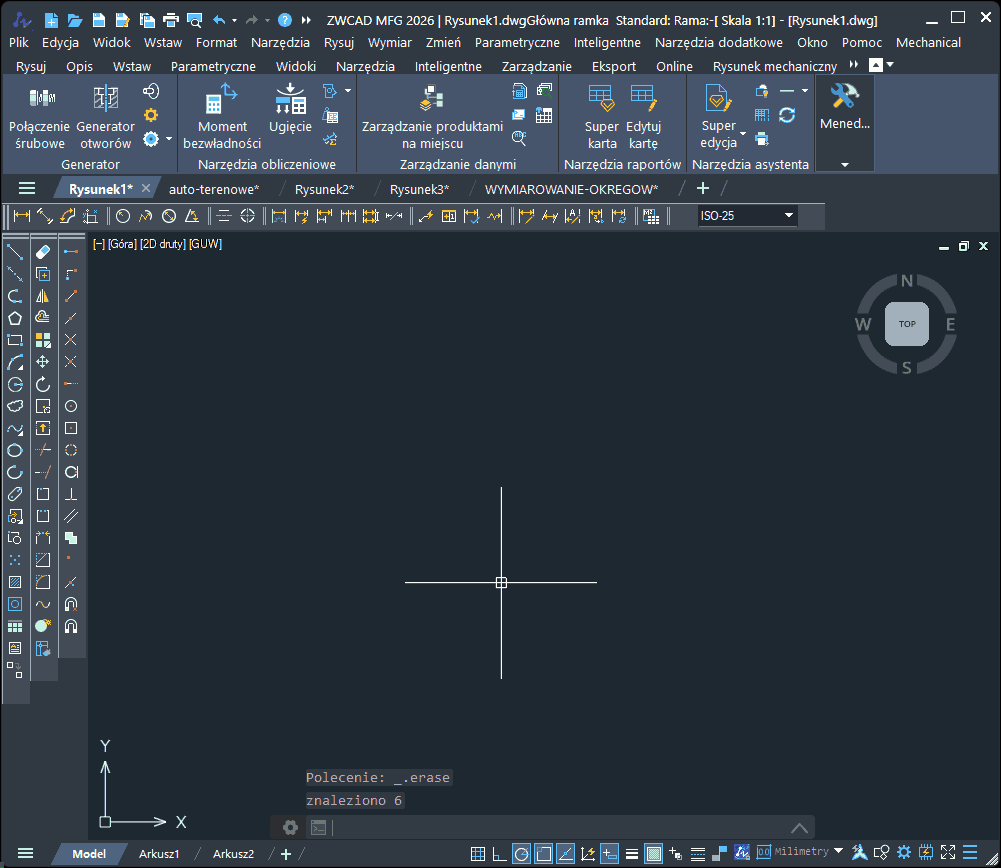
Task: Launch Ugięcie calculation tool
Action: 290,110
